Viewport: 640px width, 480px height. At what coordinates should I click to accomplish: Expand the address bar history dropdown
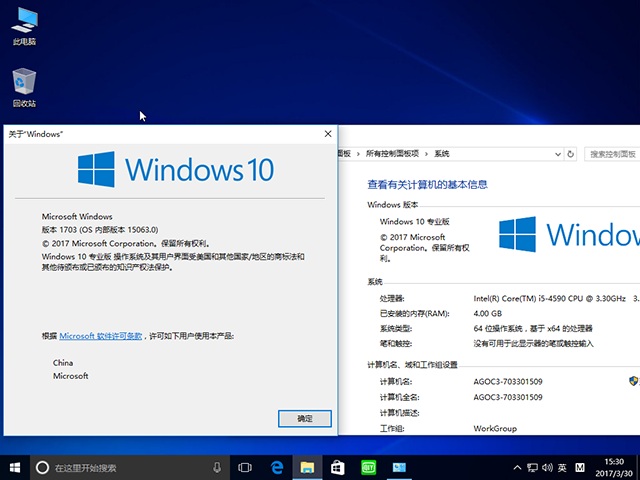pyautogui.click(x=556, y=154)
